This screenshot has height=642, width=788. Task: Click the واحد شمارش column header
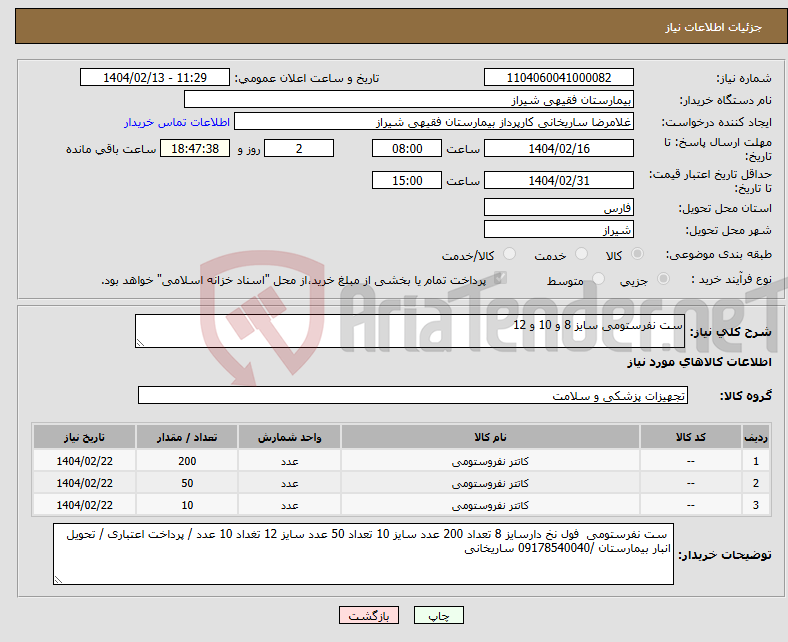289,437
